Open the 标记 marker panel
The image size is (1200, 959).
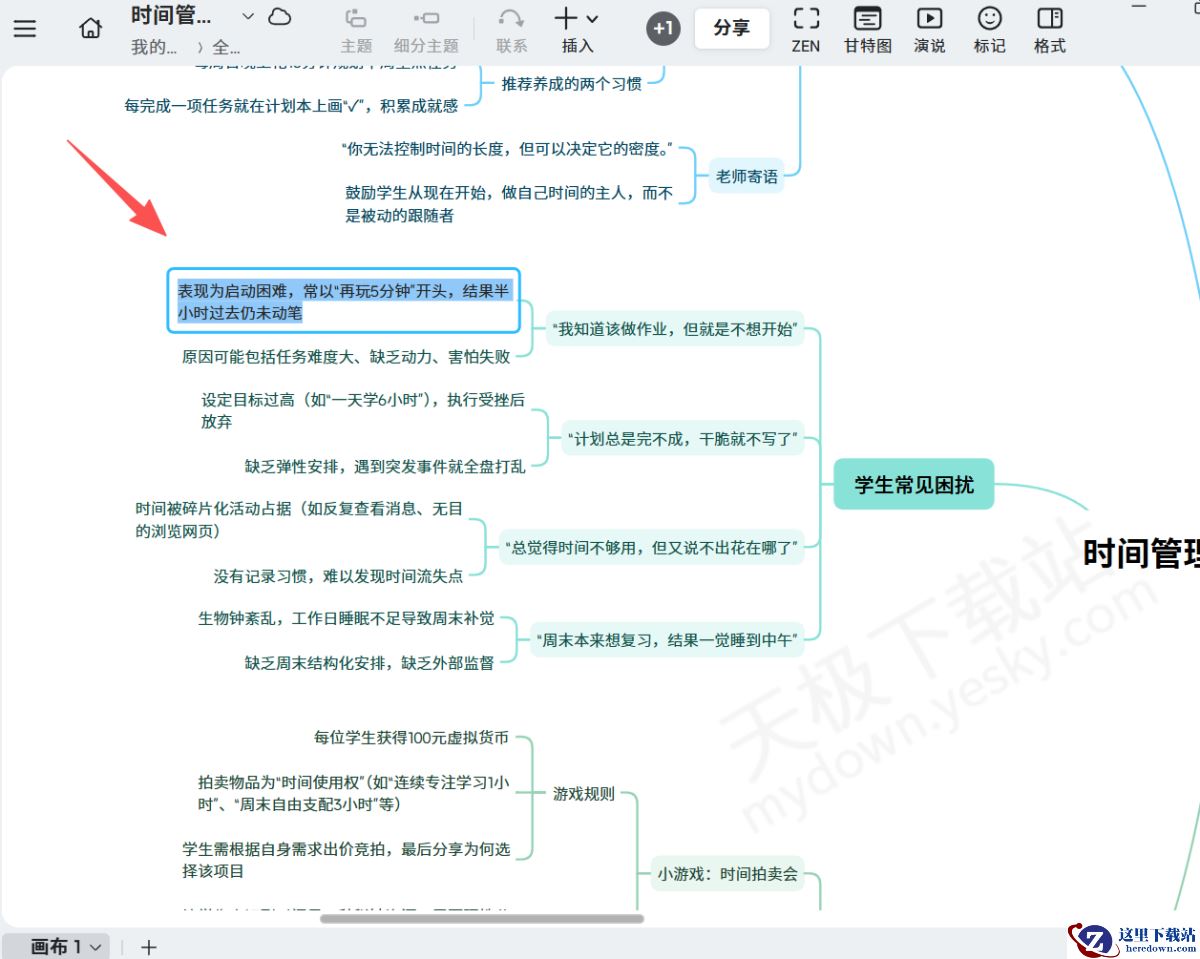pyautogui.click(x=989, y=28)
